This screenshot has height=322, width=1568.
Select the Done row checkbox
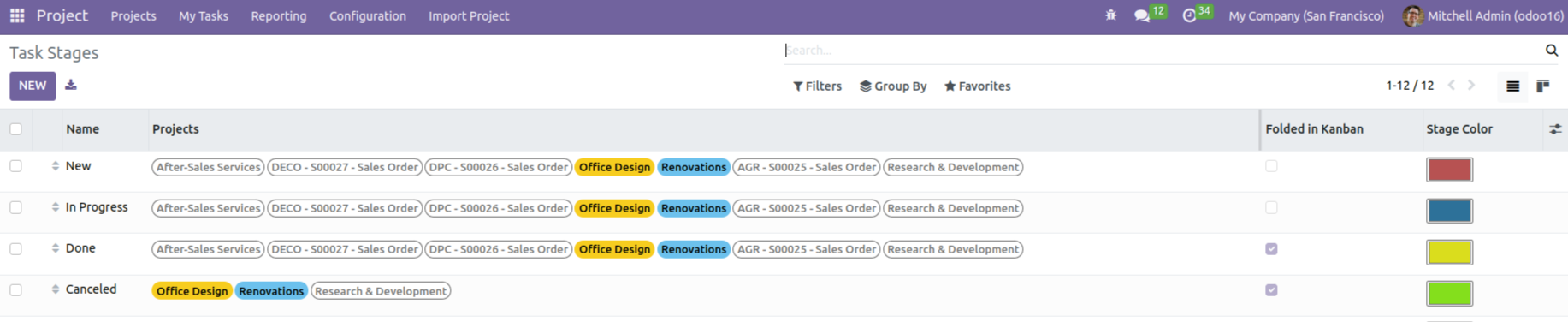(16, 248)
